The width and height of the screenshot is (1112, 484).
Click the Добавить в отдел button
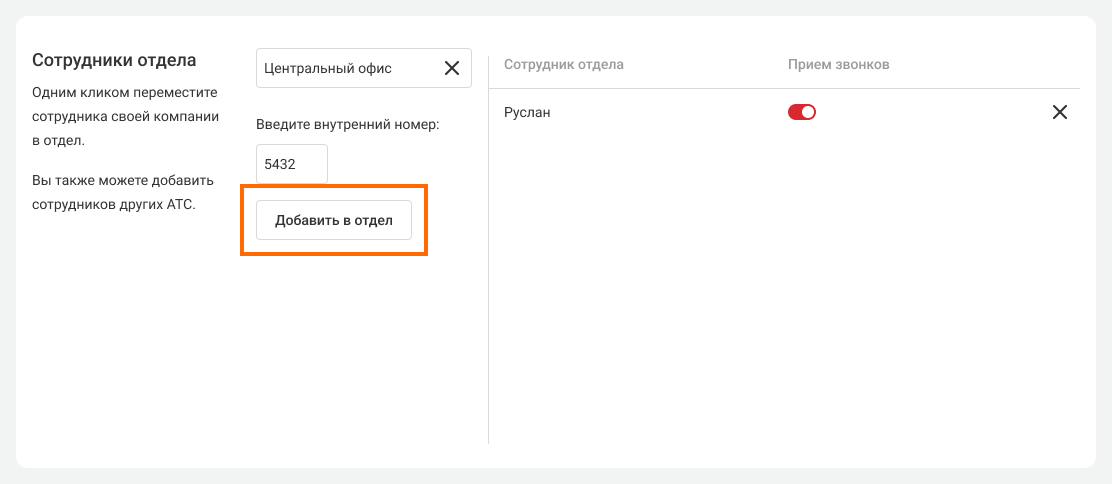(x=333, y=220)
